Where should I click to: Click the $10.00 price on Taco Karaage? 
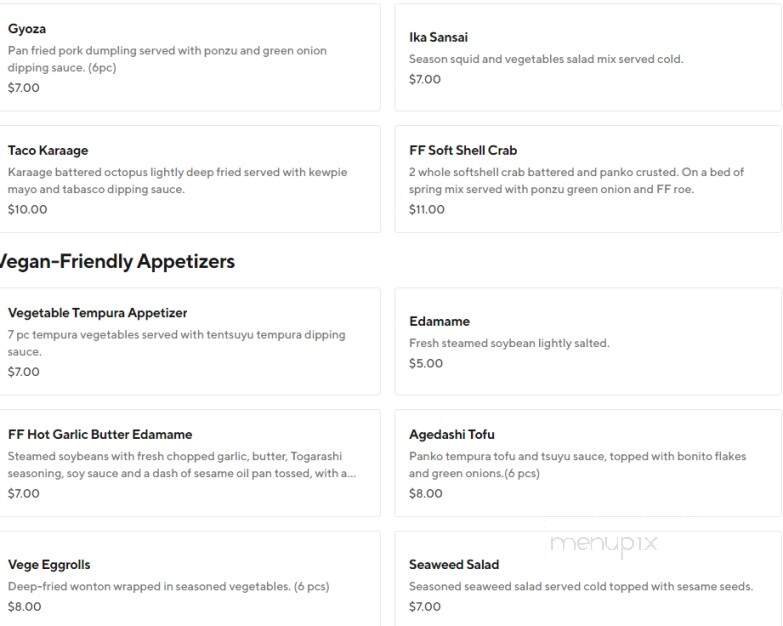coord(27,210)
